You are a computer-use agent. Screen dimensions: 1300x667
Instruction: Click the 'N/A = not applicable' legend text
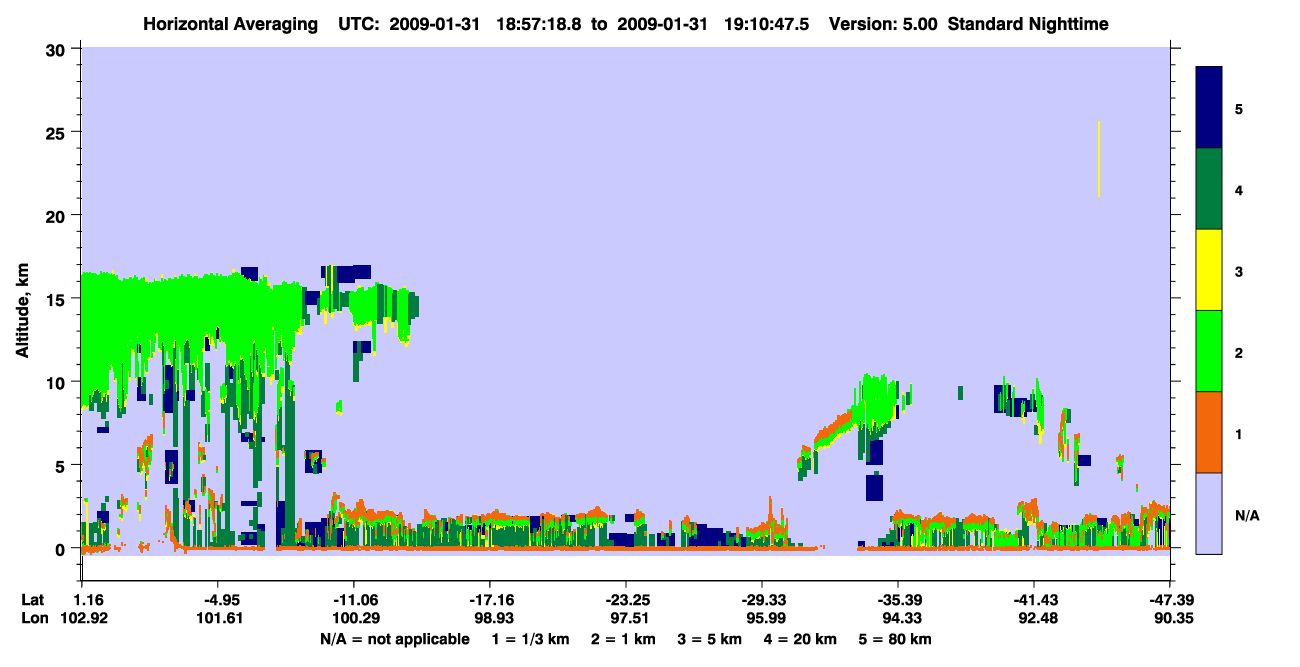395,639
